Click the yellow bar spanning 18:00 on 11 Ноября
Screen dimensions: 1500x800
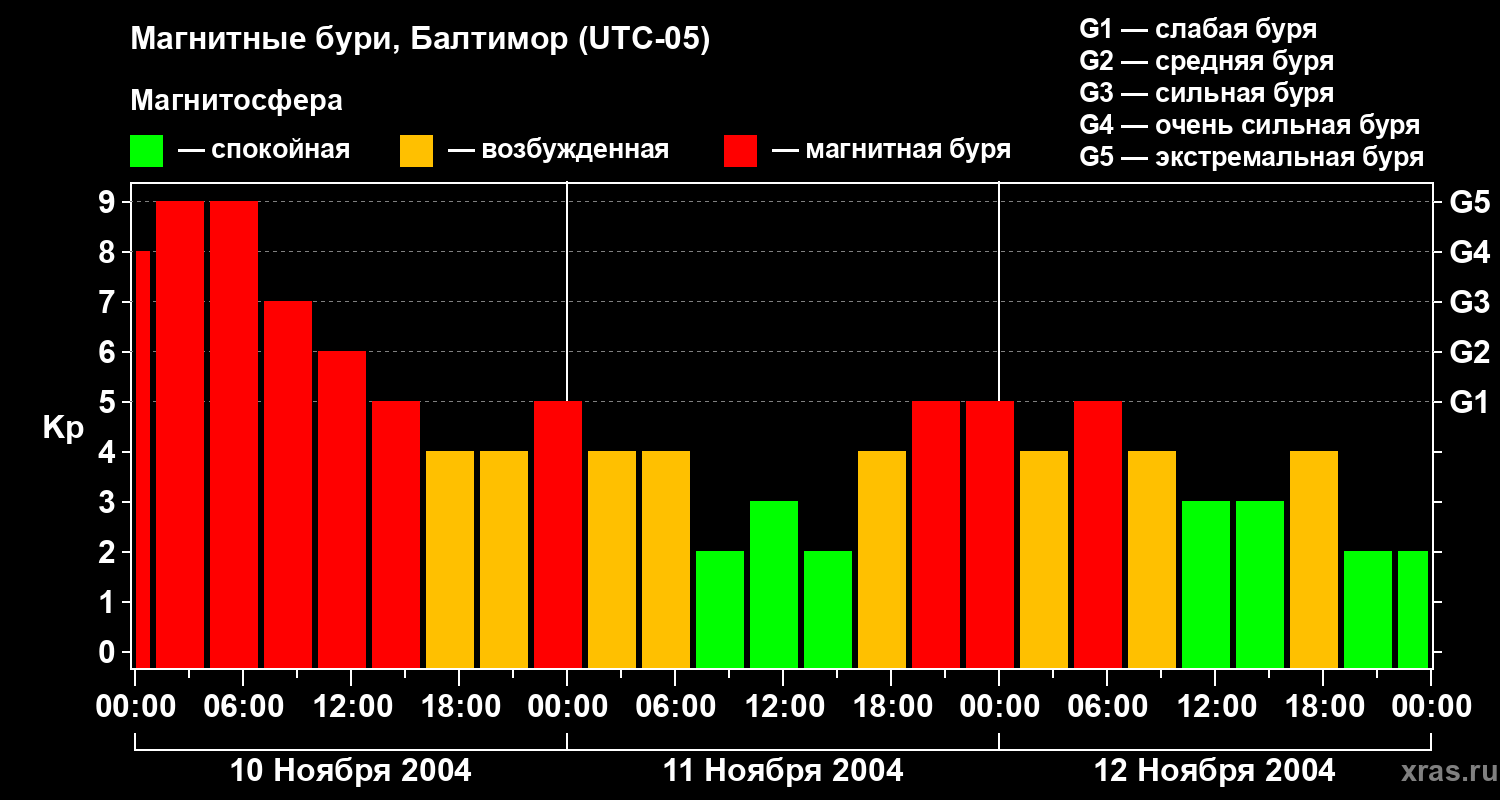coord(882,559)
